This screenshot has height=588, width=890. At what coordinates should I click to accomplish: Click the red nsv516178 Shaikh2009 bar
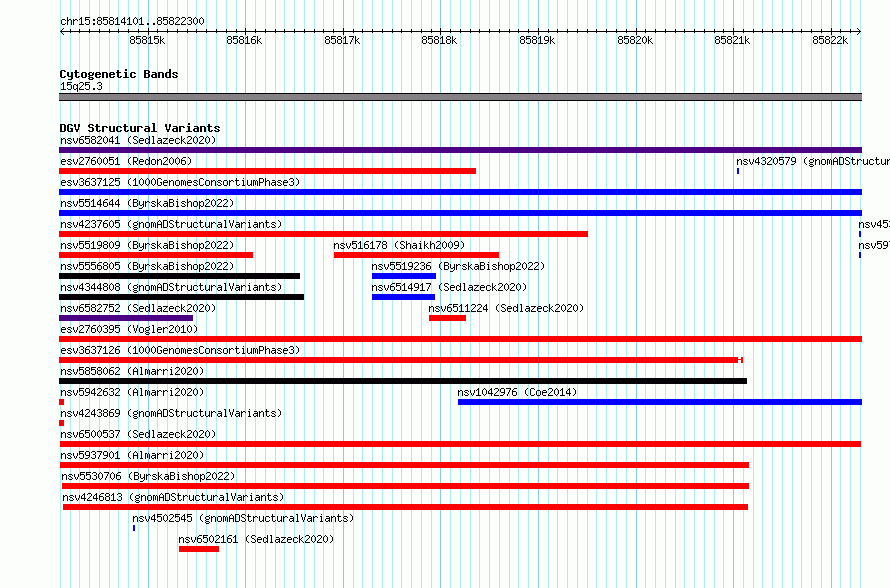(417, 255)
